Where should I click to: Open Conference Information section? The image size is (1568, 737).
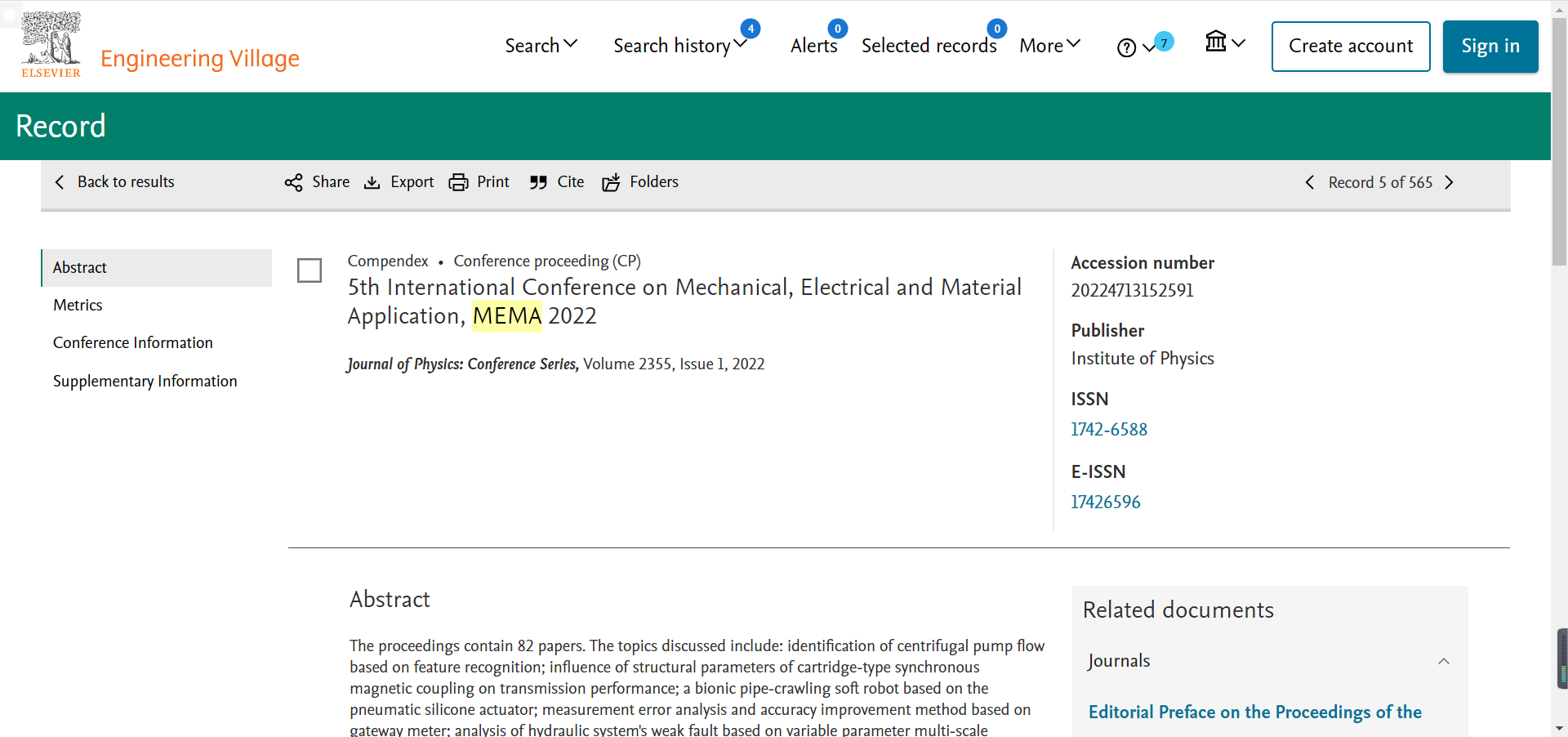tap(133, 342)
